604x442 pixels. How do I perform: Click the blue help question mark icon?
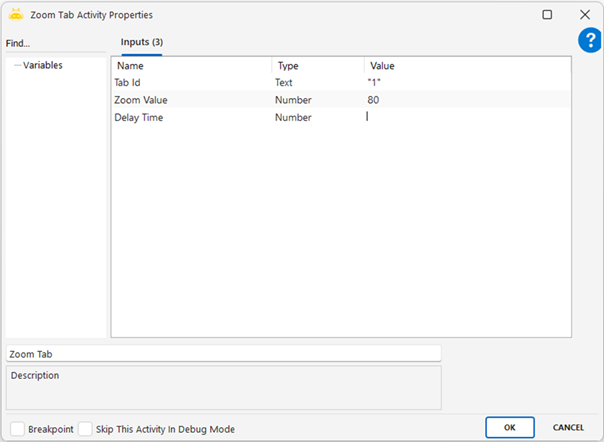tap(589, 40)
